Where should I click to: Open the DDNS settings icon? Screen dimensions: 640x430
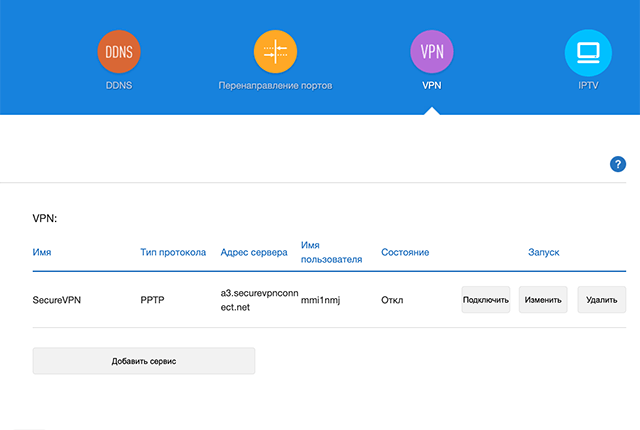pyautogui.click(x=119, y=51)
